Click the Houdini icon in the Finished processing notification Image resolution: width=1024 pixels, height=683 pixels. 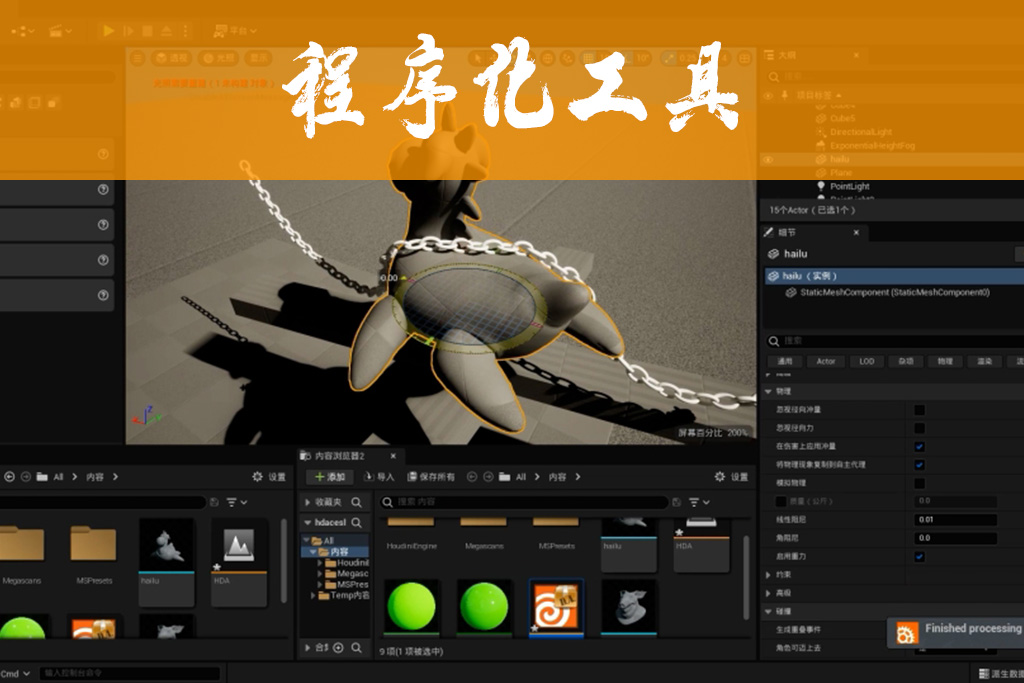(906, 633)
